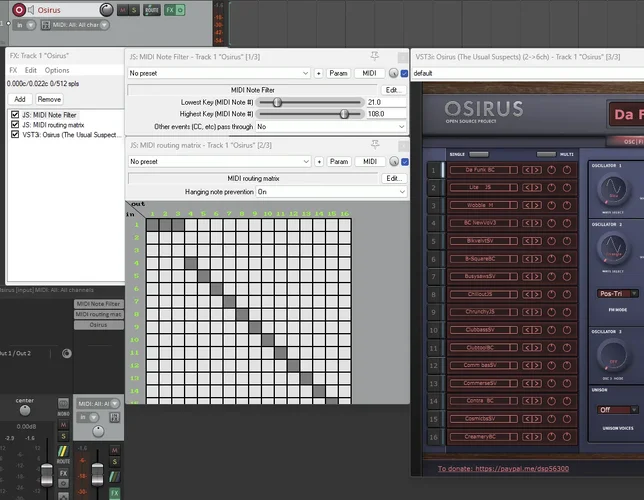The height and width of the screenshot is (500, 644).
Task: Click the Add button in FX chain
Action: pyautogui.click(x=20, y=99)
